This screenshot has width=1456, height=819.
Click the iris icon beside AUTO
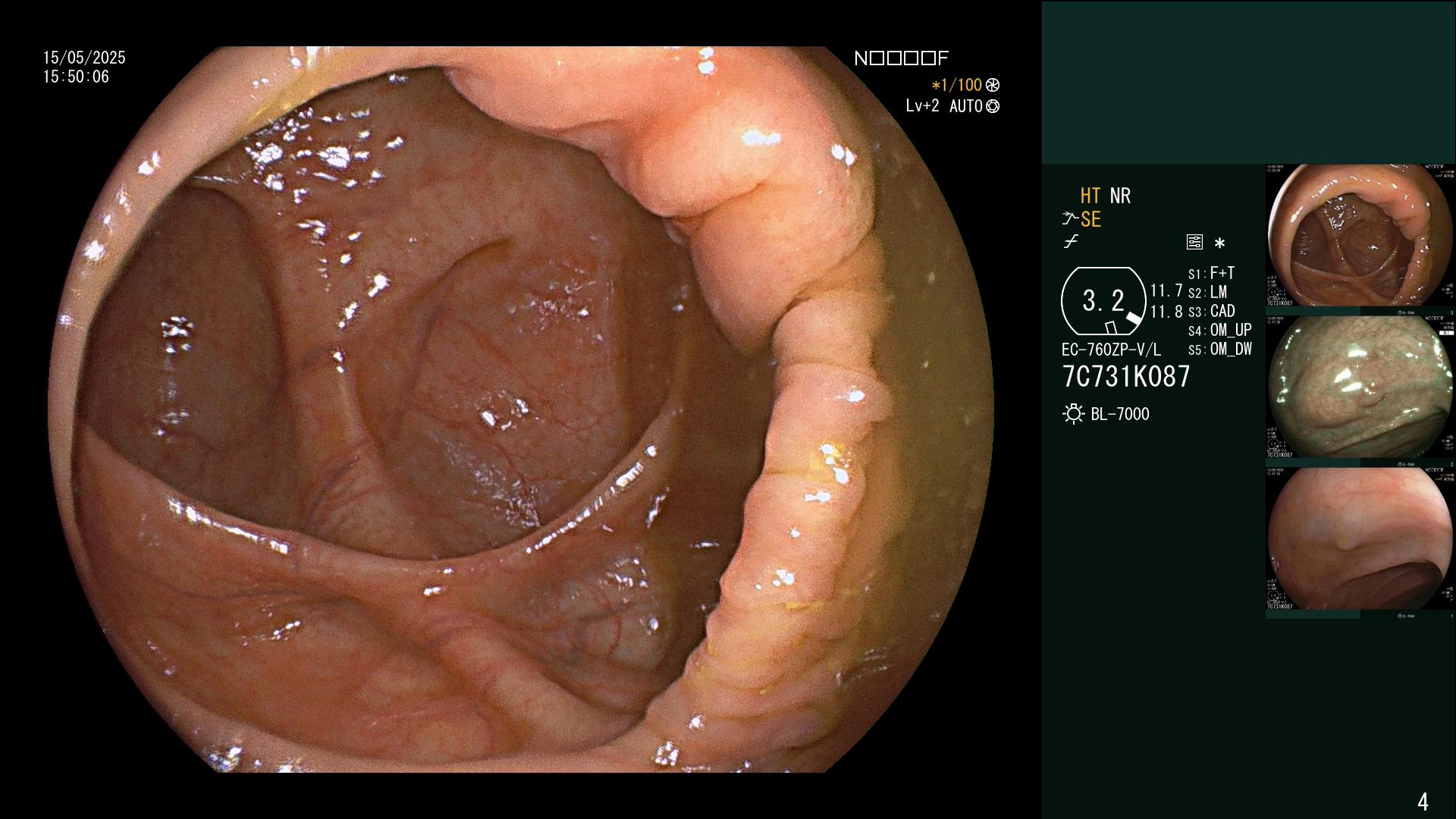pyautogui.click(x=992, y=106)
